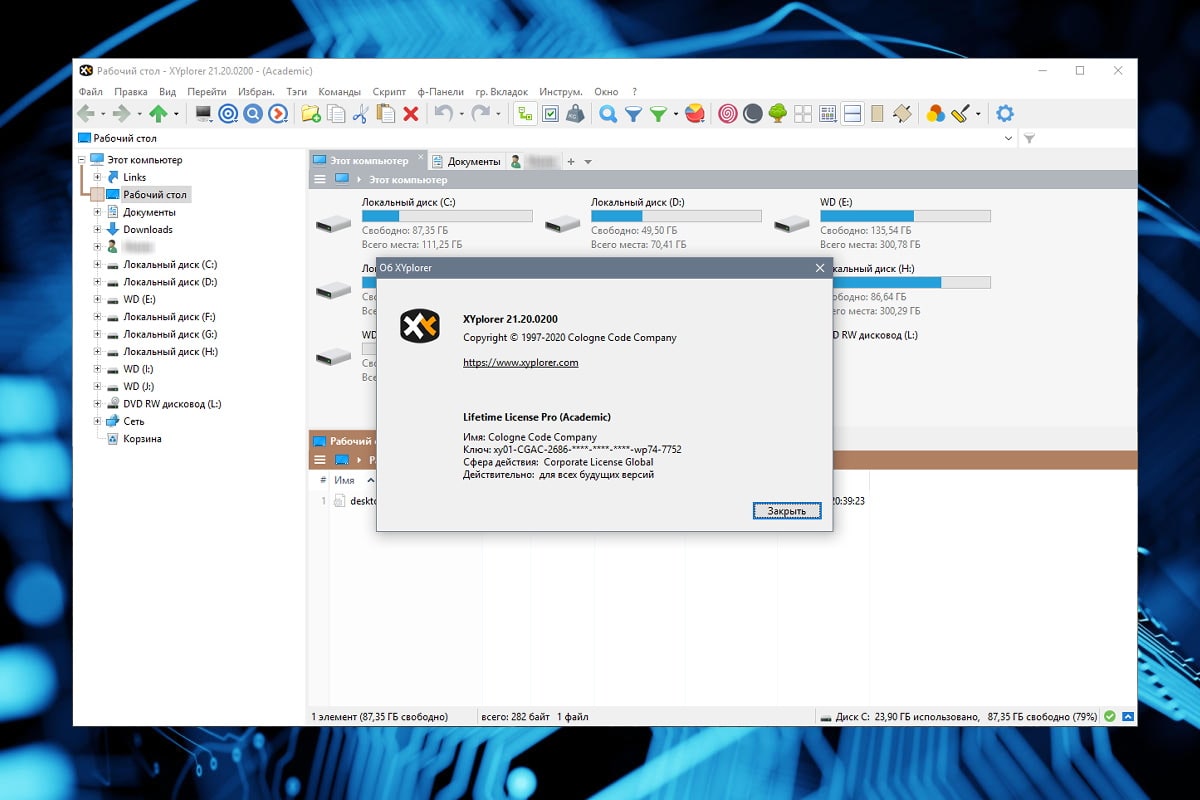Open the Избран. menu
This screenshot has height=800, width=1200.
(x=255, y=91)
